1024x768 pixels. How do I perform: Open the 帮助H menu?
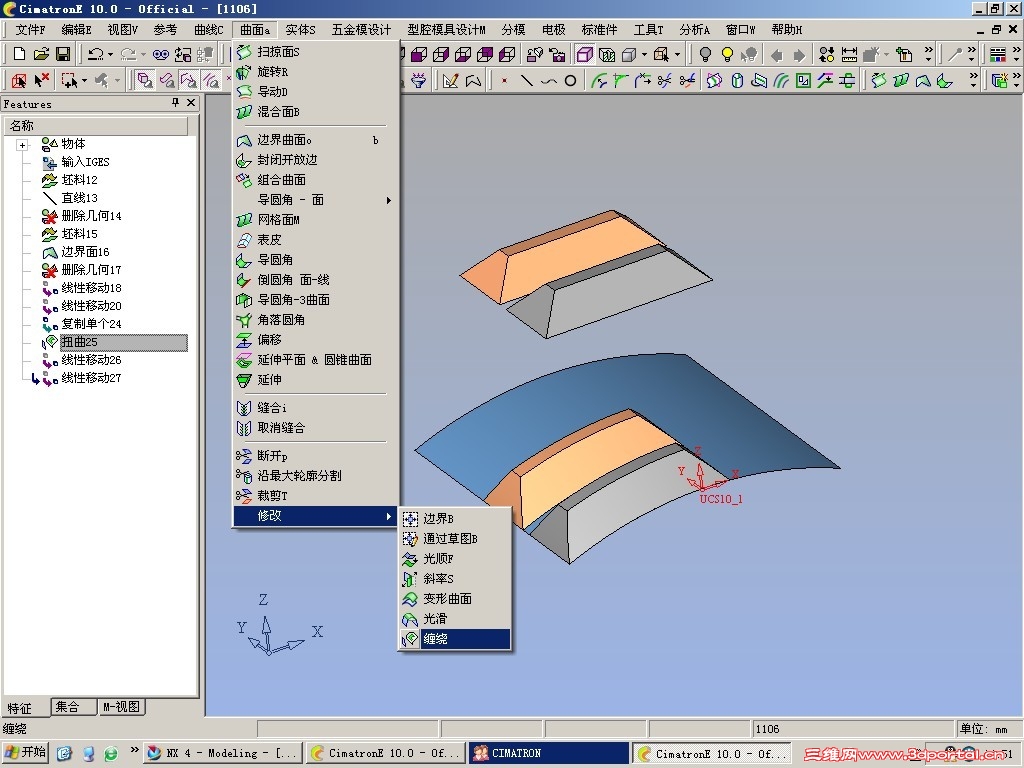point(786,29)
